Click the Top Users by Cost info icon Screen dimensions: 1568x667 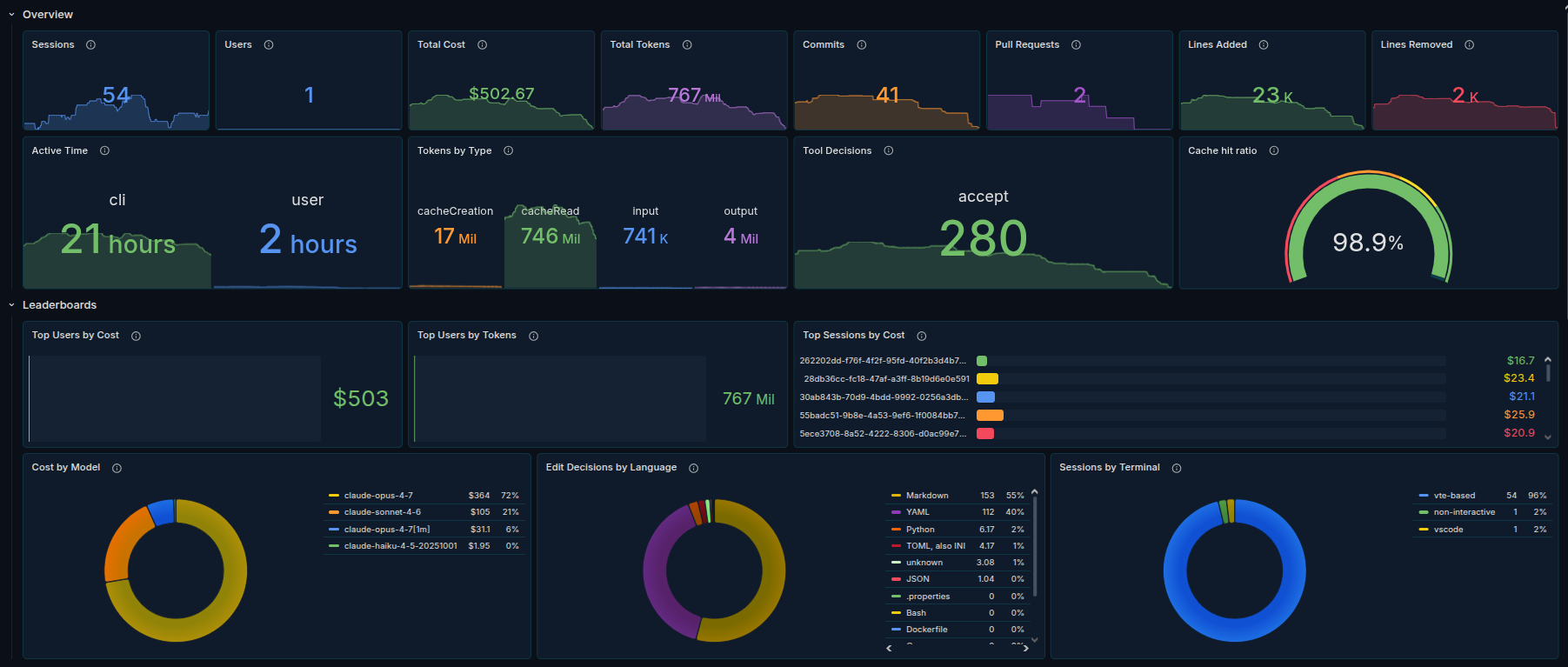click(x=136, y=336)
